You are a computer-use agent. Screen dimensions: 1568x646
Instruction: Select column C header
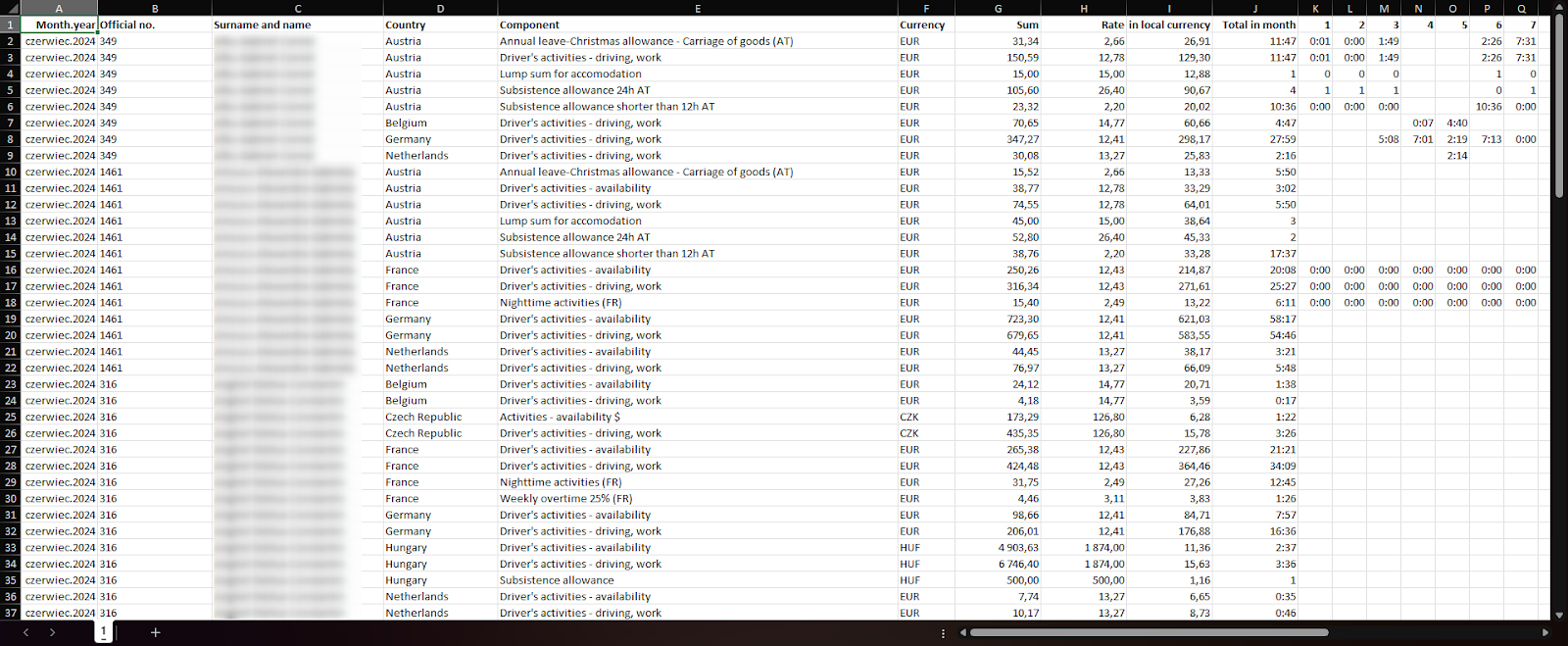[298, 8]
